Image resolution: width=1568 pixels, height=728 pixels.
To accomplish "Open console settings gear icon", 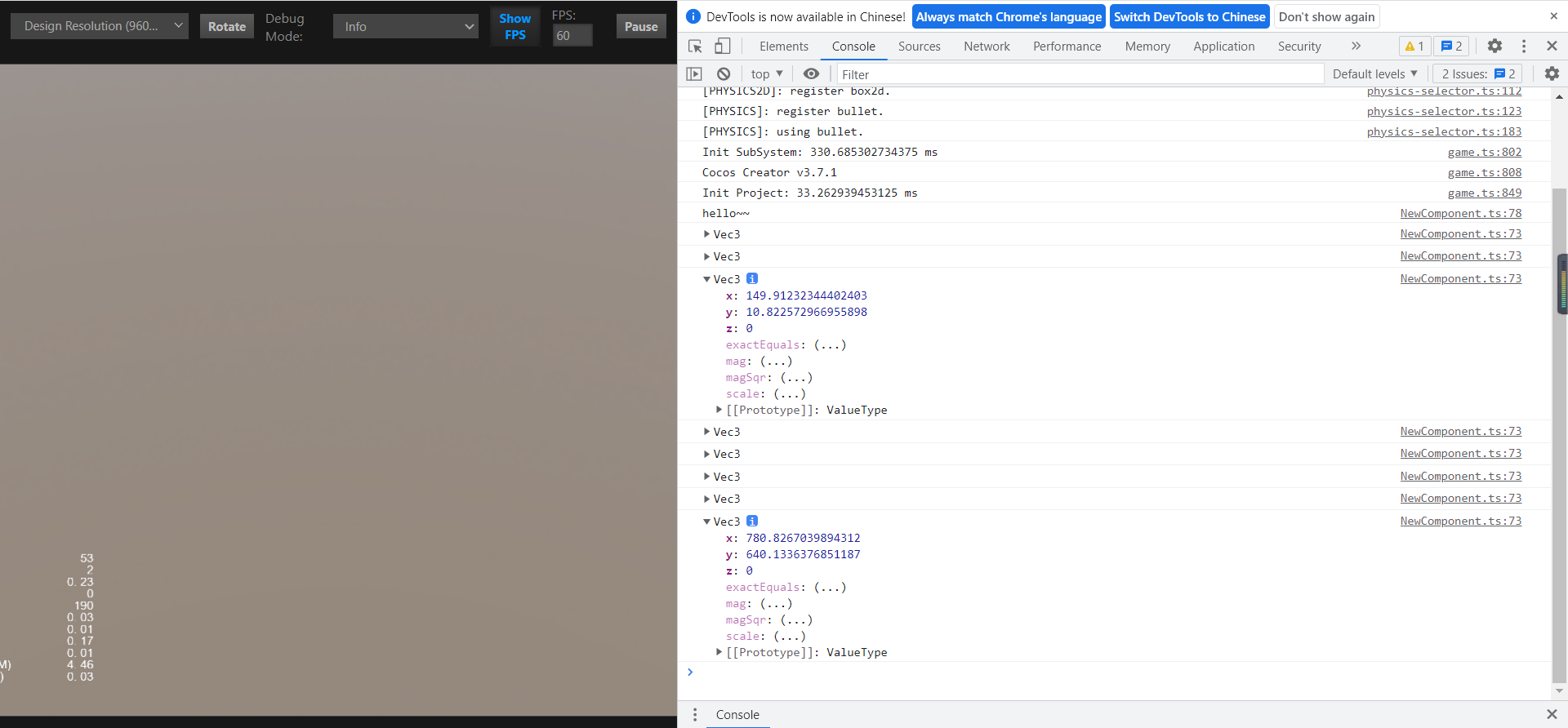I will pos(1552,74).
